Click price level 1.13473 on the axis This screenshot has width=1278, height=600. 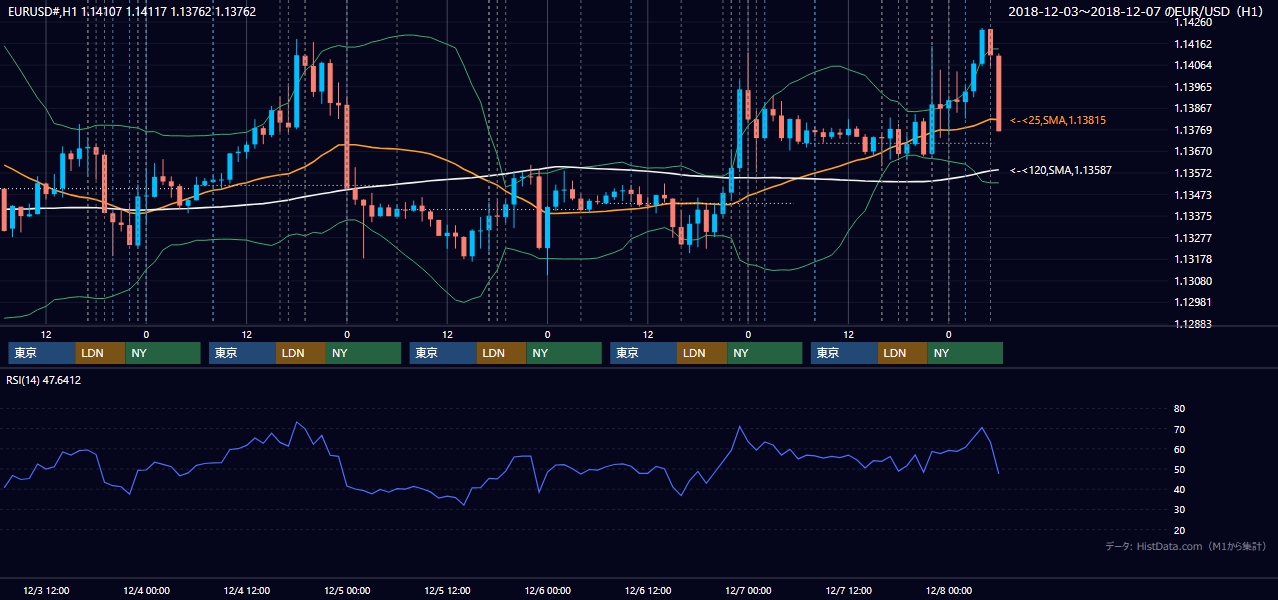1193,195
